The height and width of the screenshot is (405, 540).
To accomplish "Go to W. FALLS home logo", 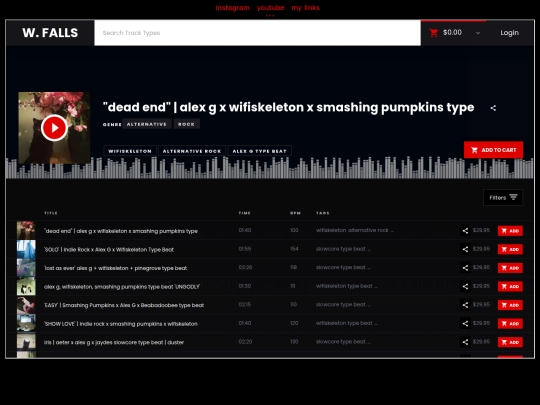I will pos(50,33).
